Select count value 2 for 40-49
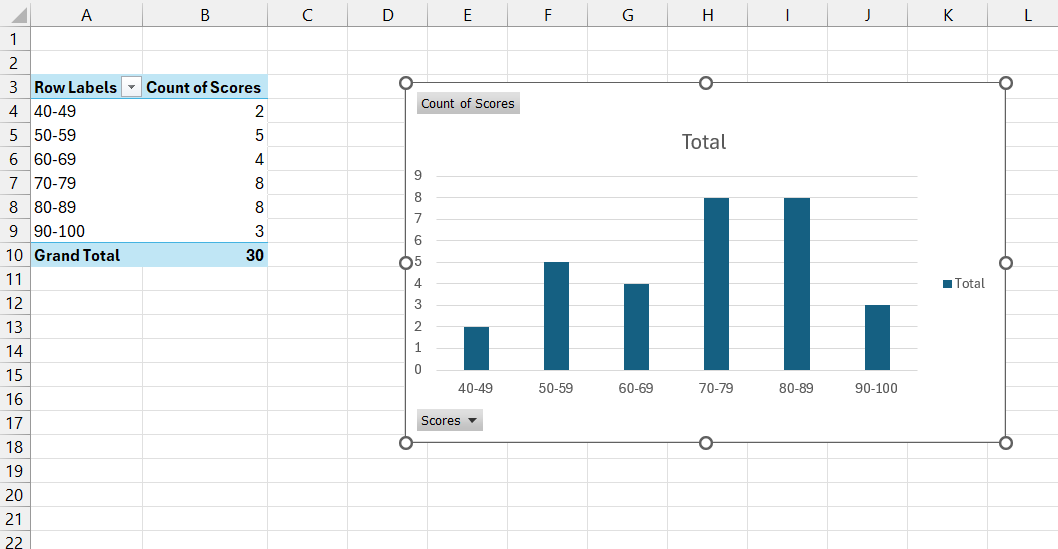The width and height of the screenshot is (1058, 549). 205,111
